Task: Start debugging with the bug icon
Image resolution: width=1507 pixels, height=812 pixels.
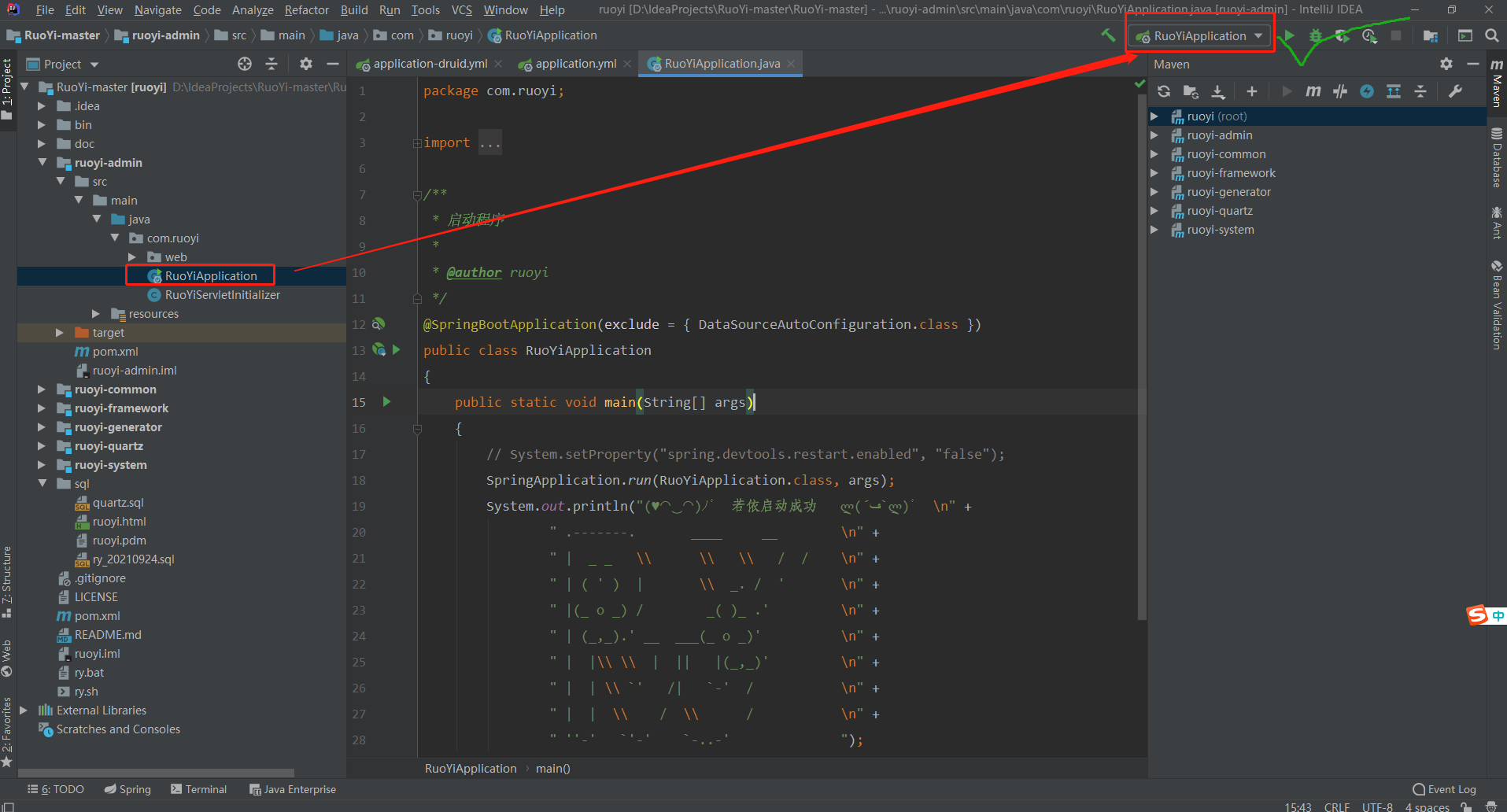Action: pos(1315,36)
